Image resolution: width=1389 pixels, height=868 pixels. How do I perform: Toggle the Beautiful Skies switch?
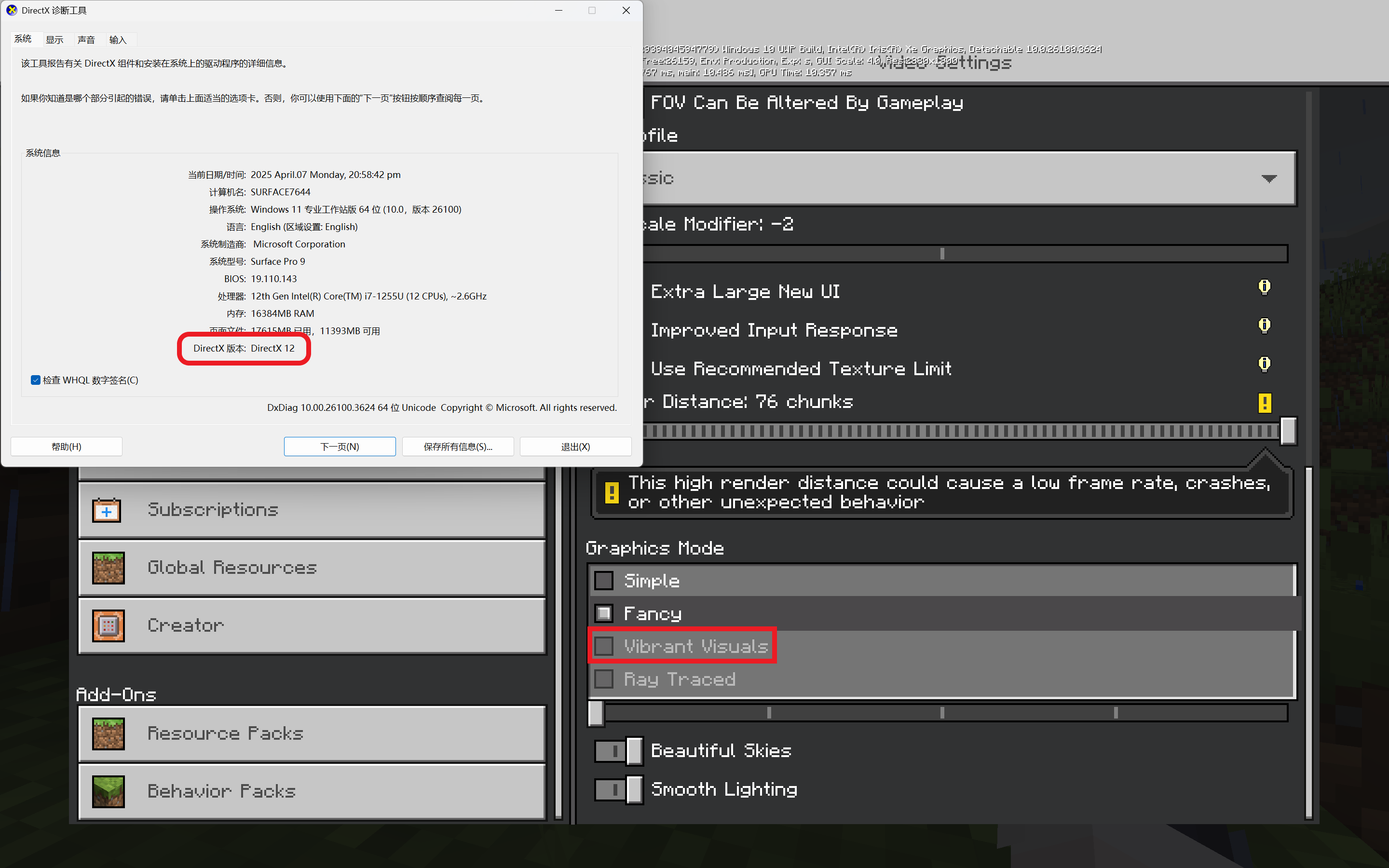click(x=618, y=751)
